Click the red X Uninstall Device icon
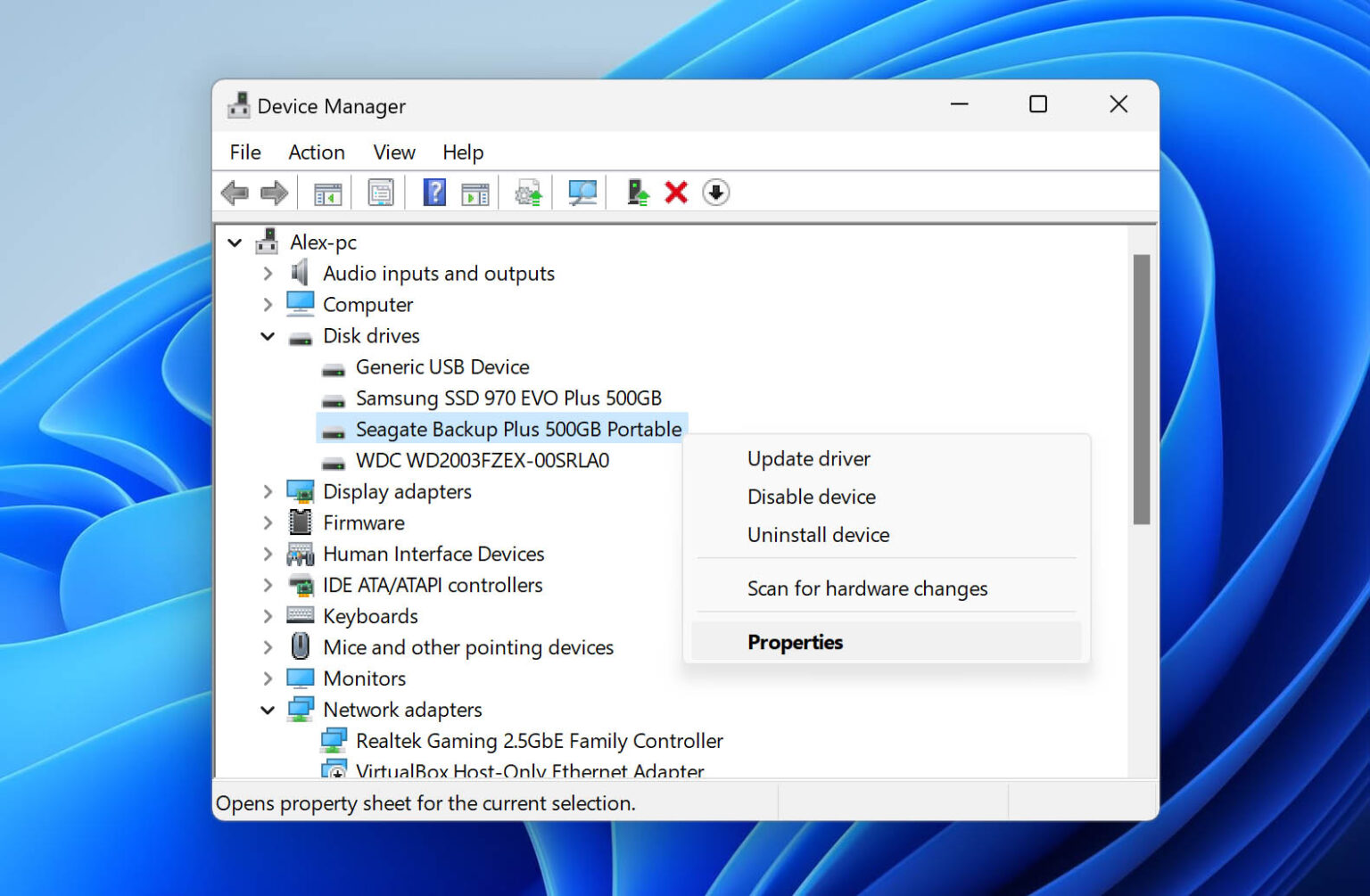 (675, 193)
